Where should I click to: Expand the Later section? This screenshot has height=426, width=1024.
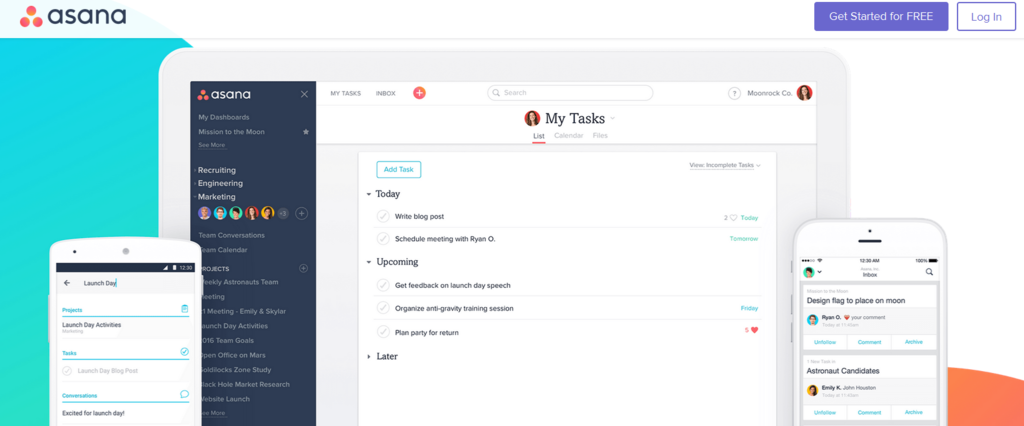[369, 357]
